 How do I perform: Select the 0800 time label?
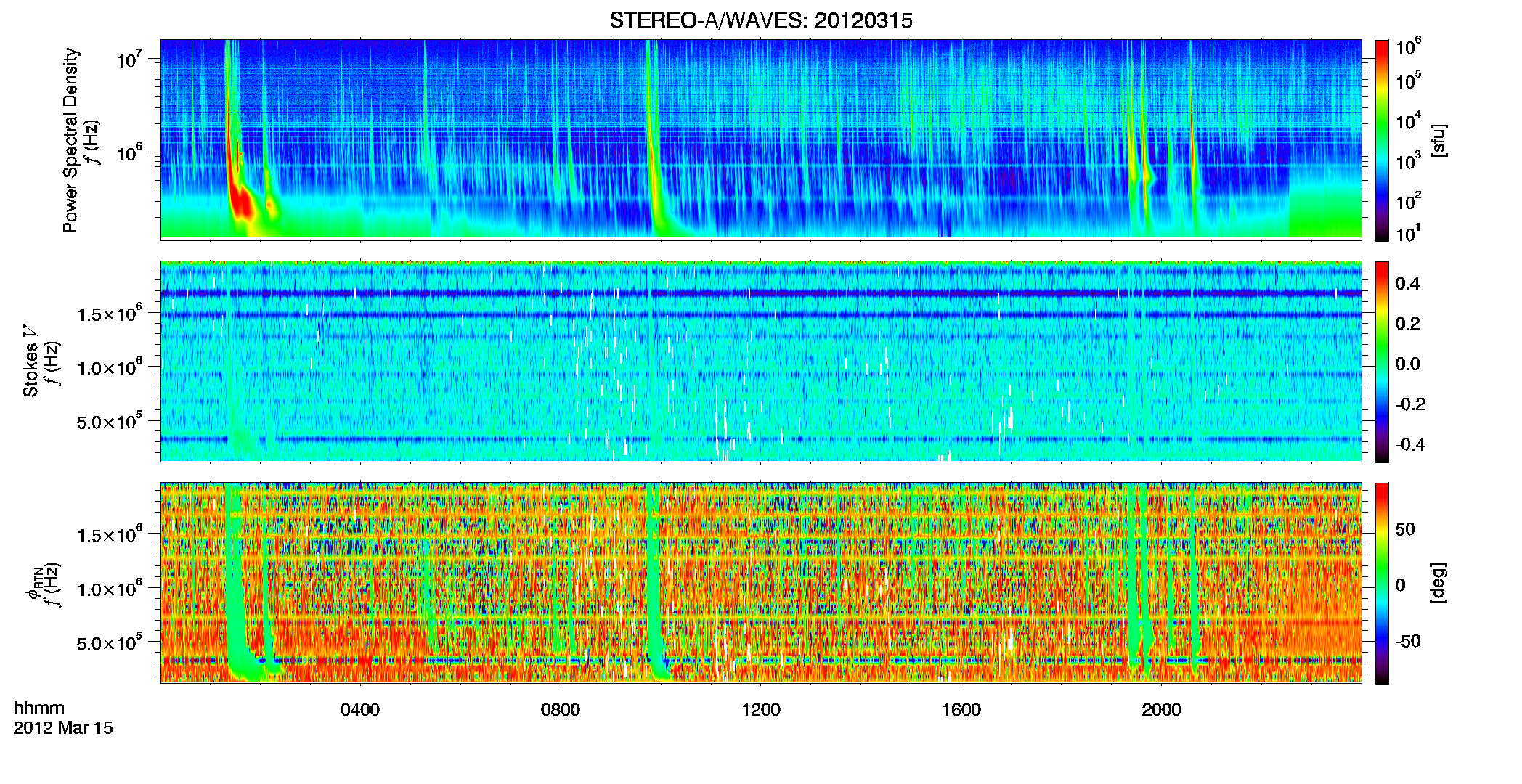pos(561,709)
